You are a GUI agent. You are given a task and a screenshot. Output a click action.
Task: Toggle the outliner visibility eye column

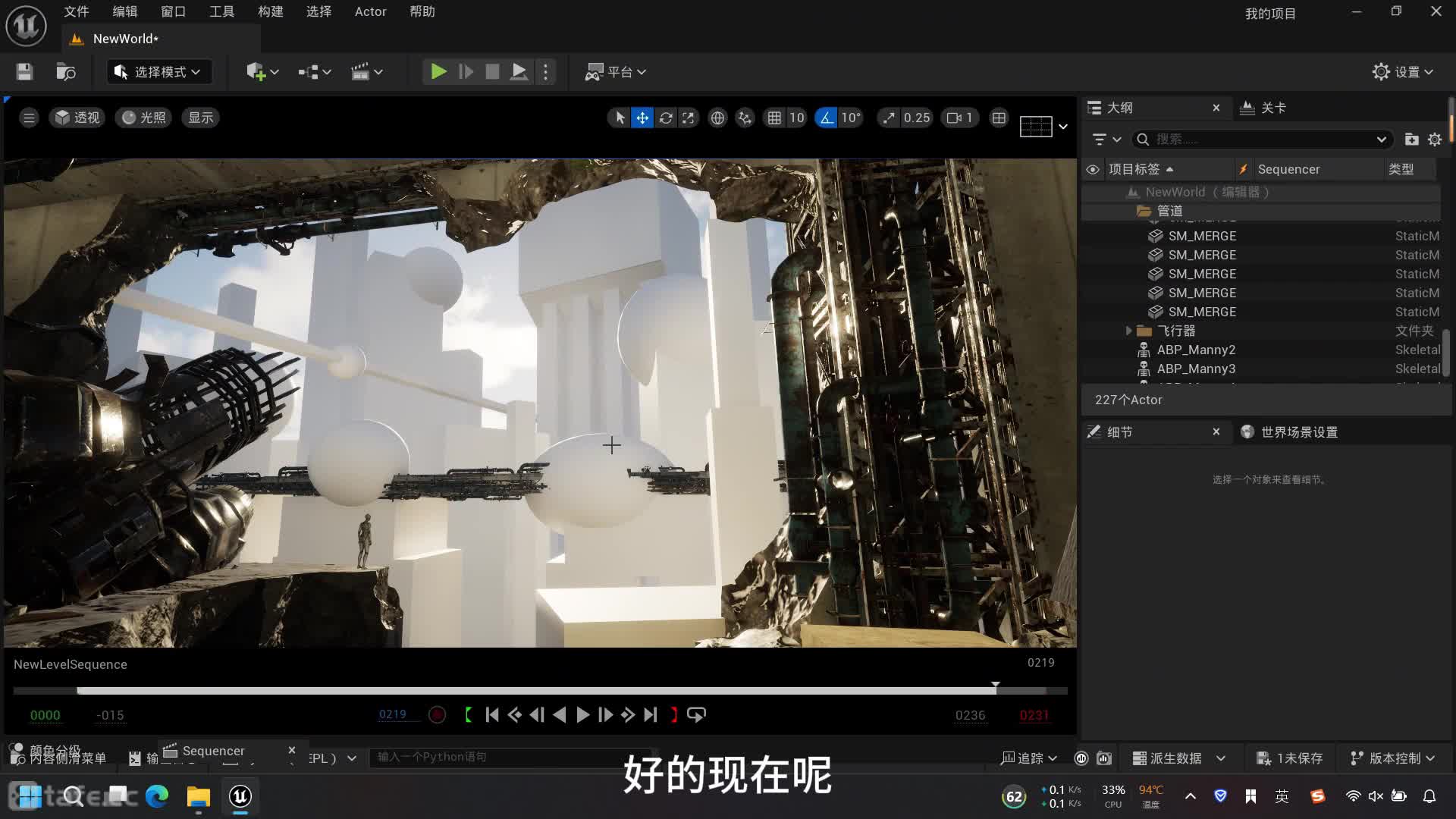point(1093,169)
